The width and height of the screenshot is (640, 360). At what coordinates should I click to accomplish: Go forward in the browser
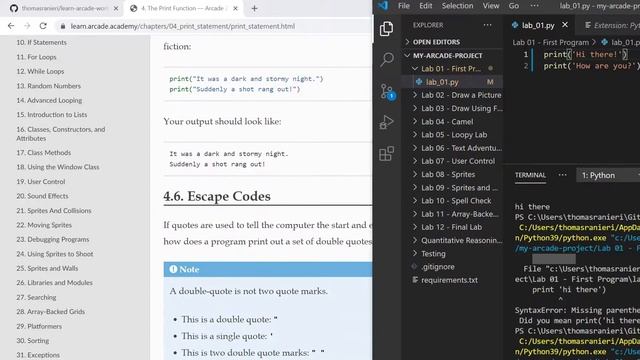[x=27, y=26]
